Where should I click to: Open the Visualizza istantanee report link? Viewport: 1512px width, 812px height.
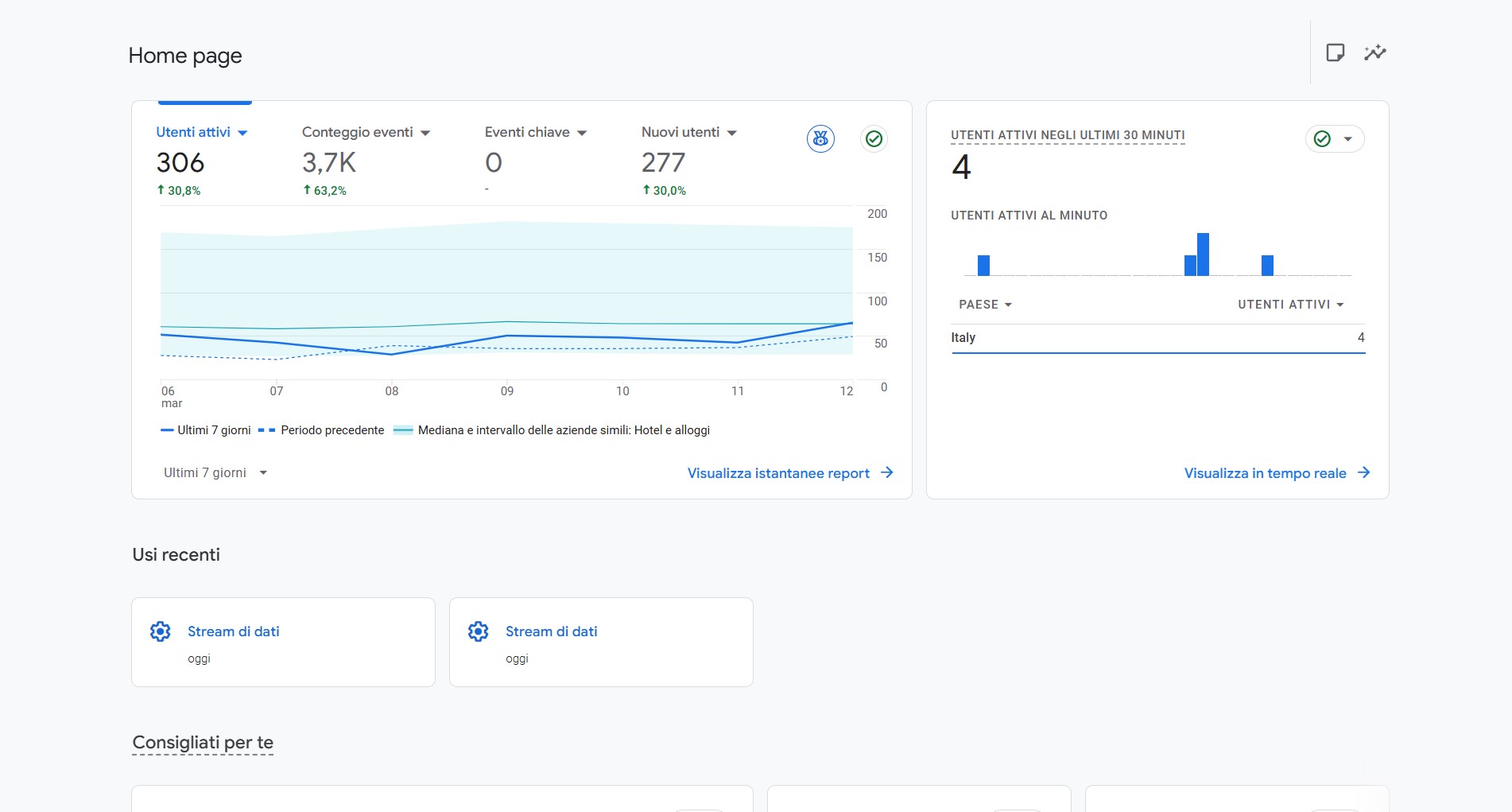click(777, 473)
